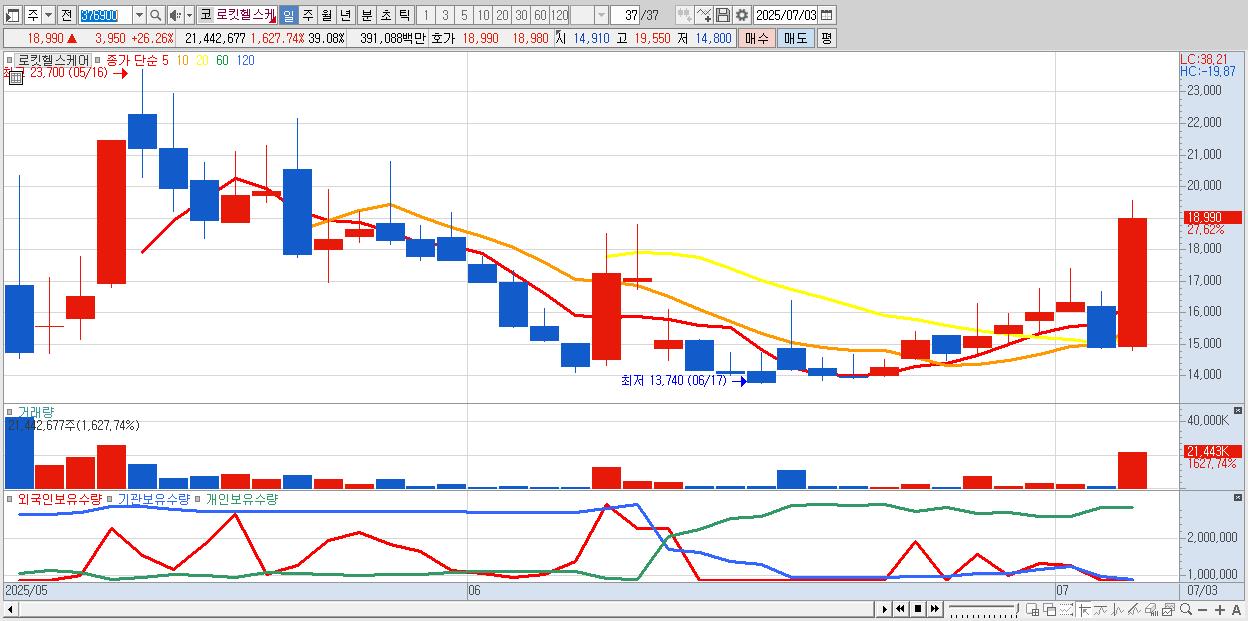Click the 거래량 volume panel label
The width and height of the screenshot is (1248, 621).
click(36, 411)
